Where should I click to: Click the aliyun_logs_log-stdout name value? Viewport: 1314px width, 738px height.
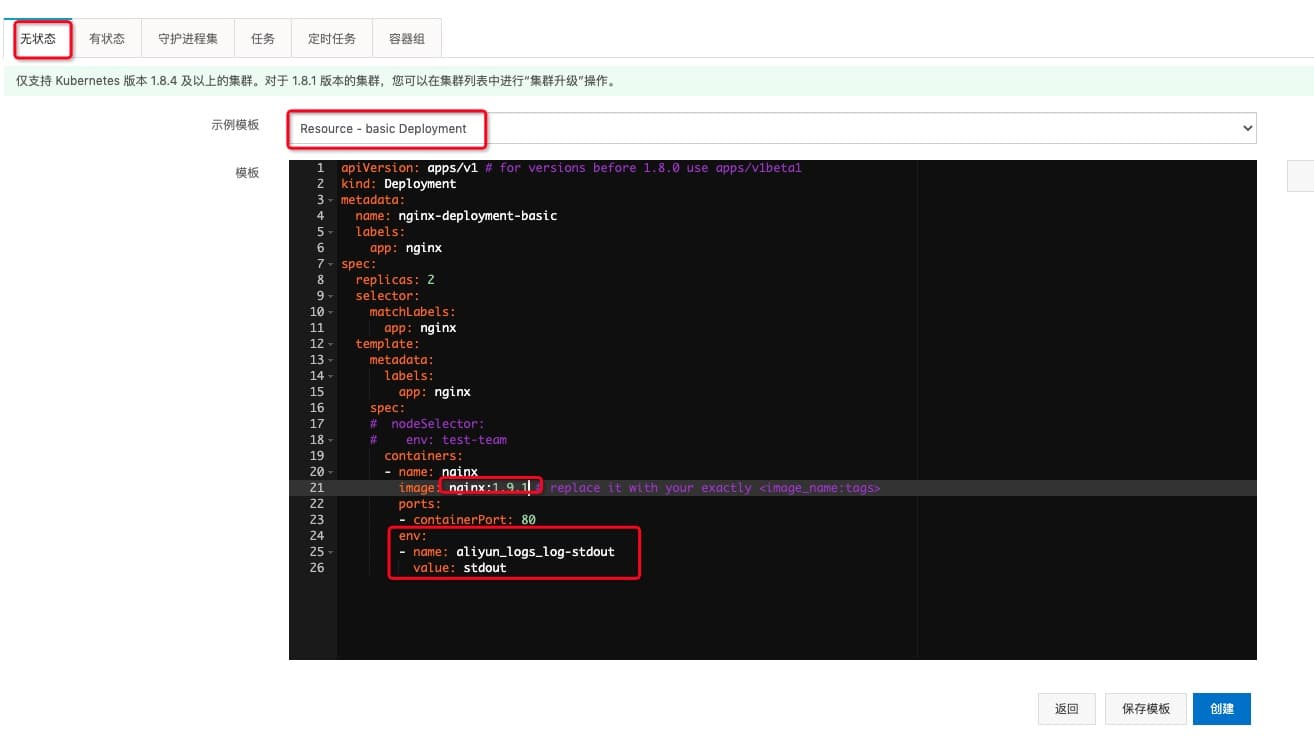pos(535,552)
